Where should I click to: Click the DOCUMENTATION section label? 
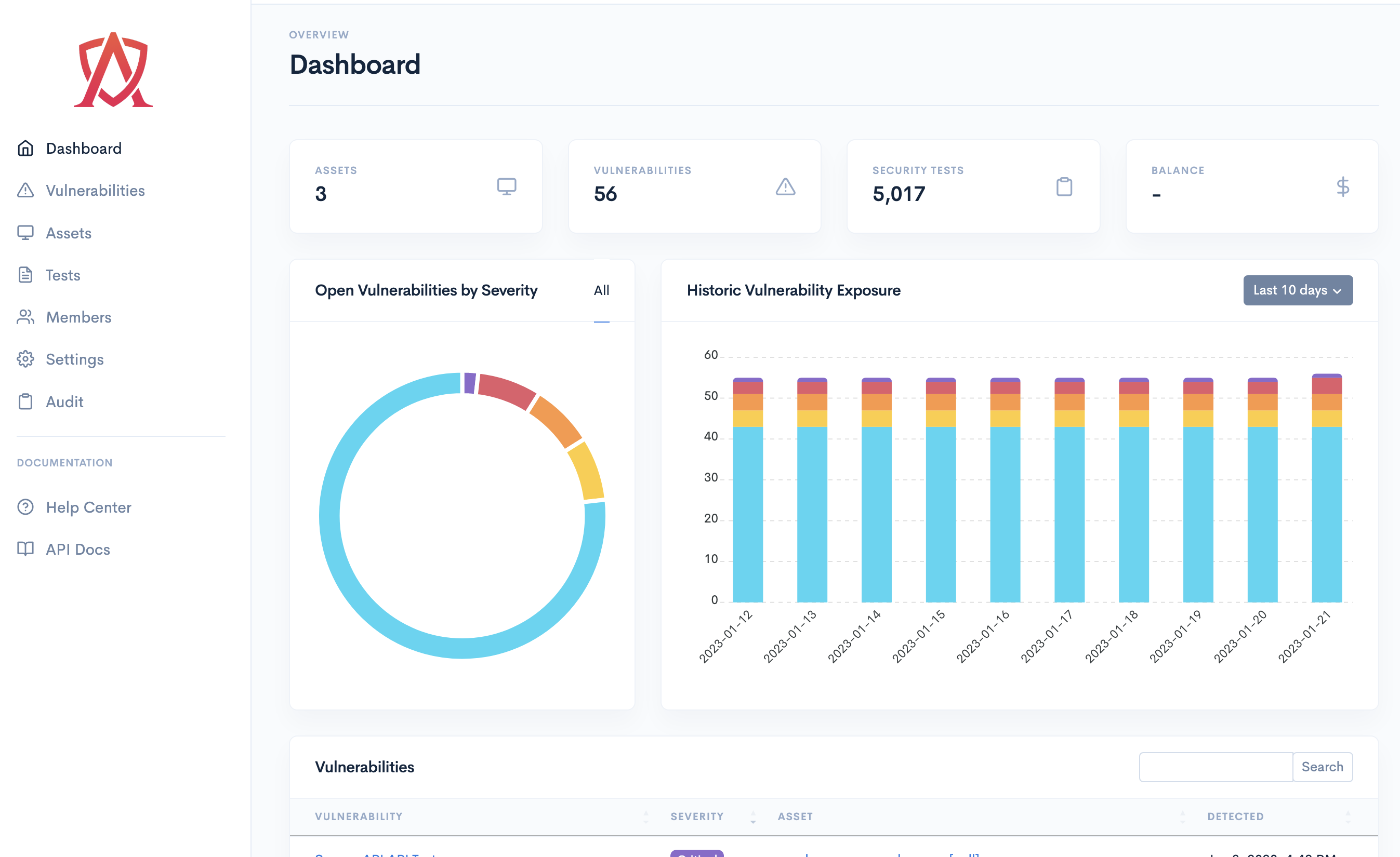(65, 462)
